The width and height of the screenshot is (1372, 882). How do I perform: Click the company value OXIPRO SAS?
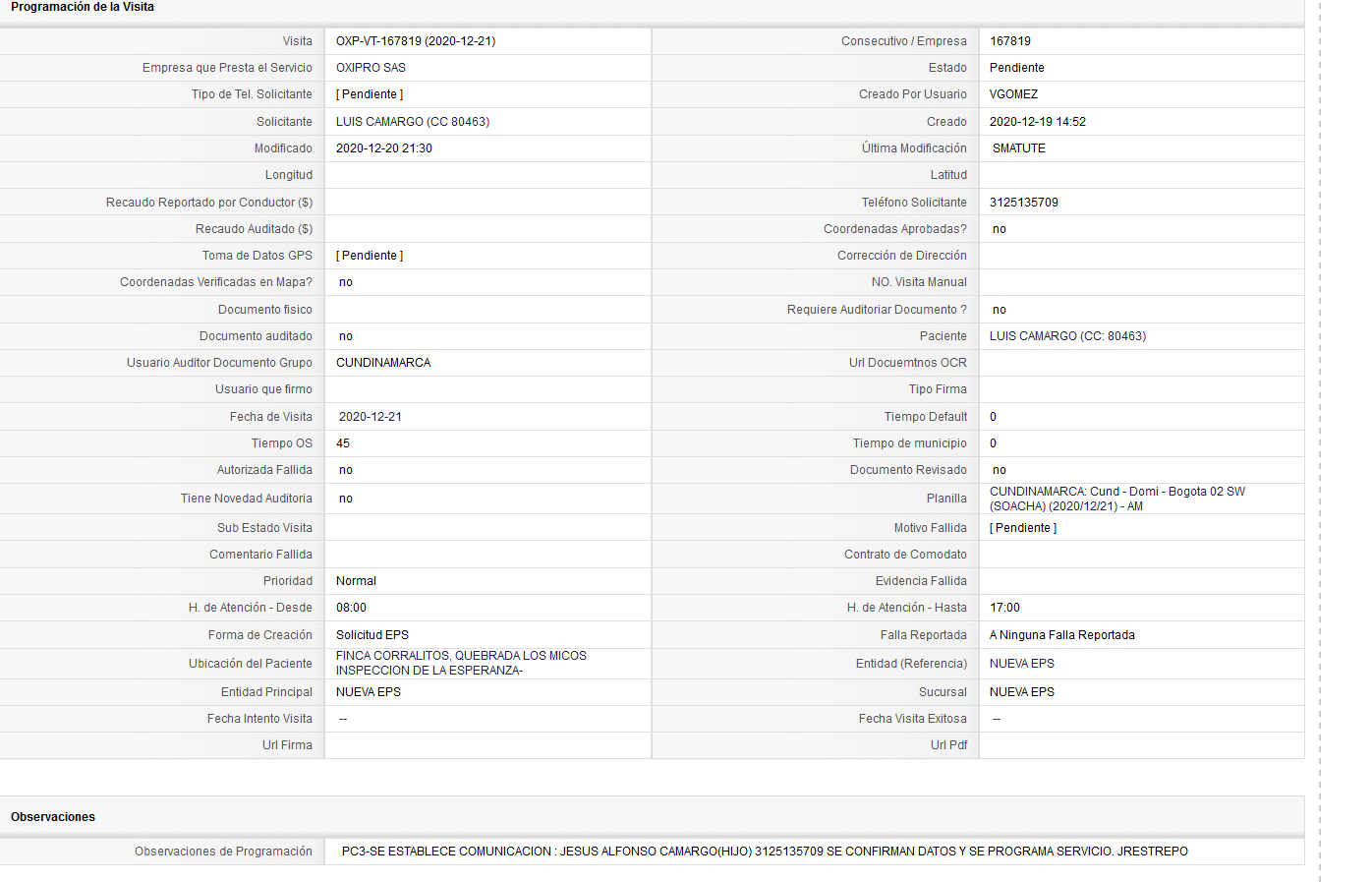pos(371,68)
